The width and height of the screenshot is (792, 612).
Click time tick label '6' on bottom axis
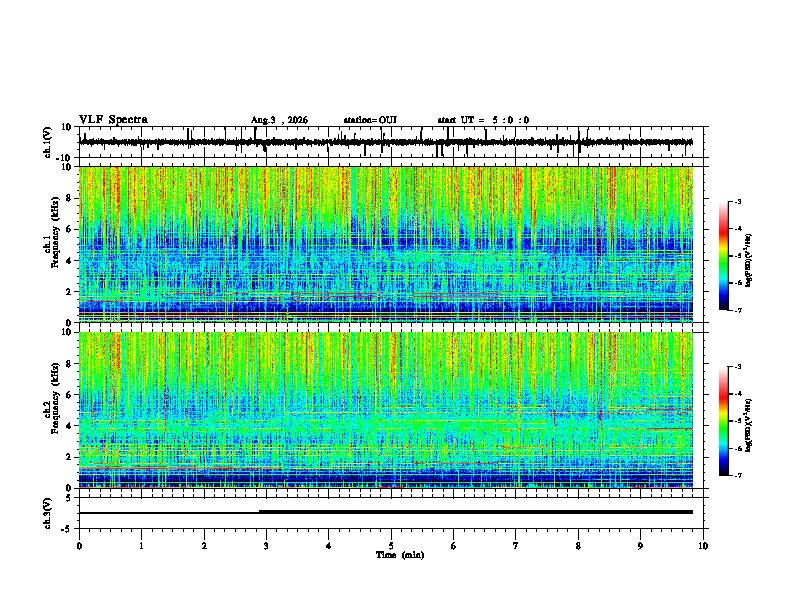(454, 546)
